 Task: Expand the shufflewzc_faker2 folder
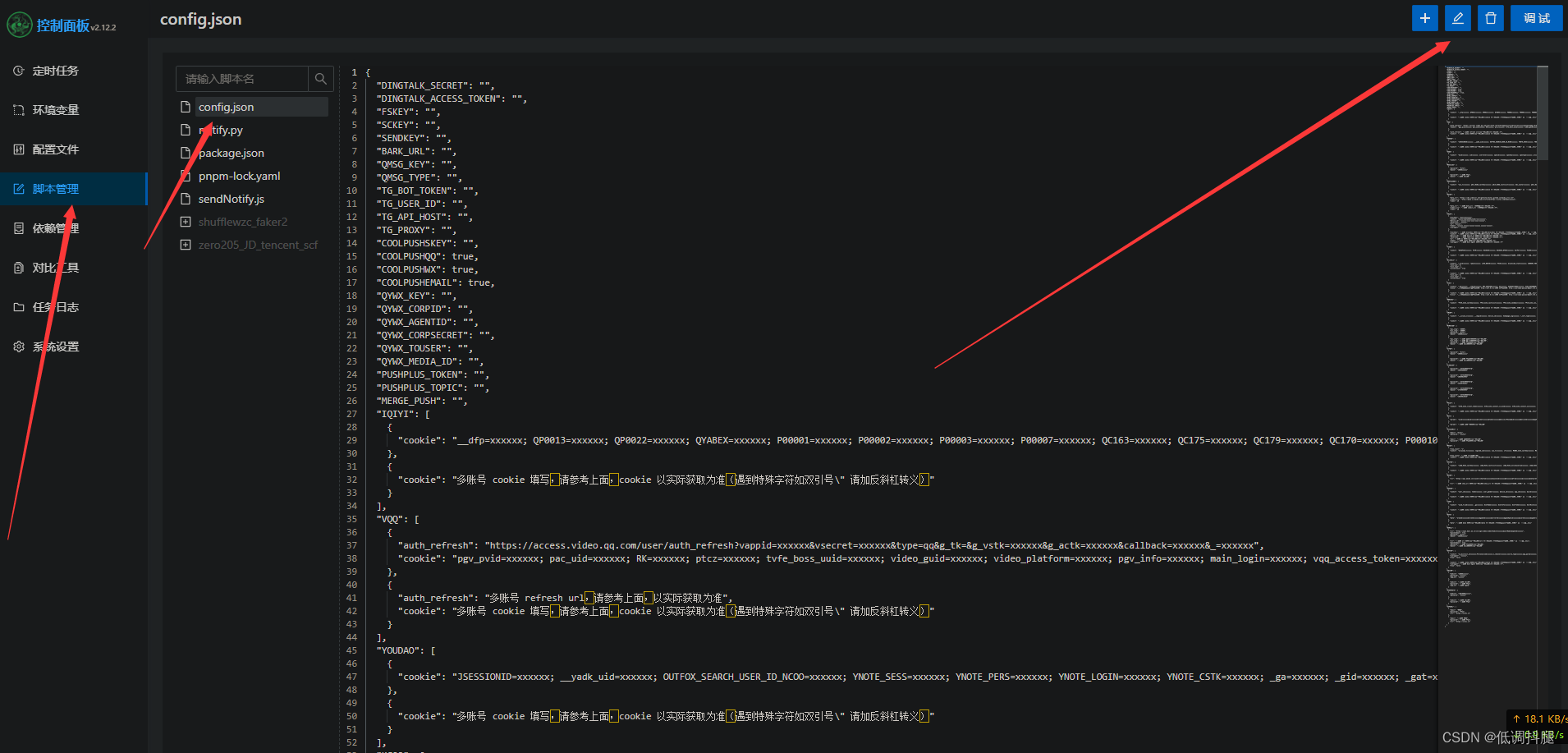[186, 222]
